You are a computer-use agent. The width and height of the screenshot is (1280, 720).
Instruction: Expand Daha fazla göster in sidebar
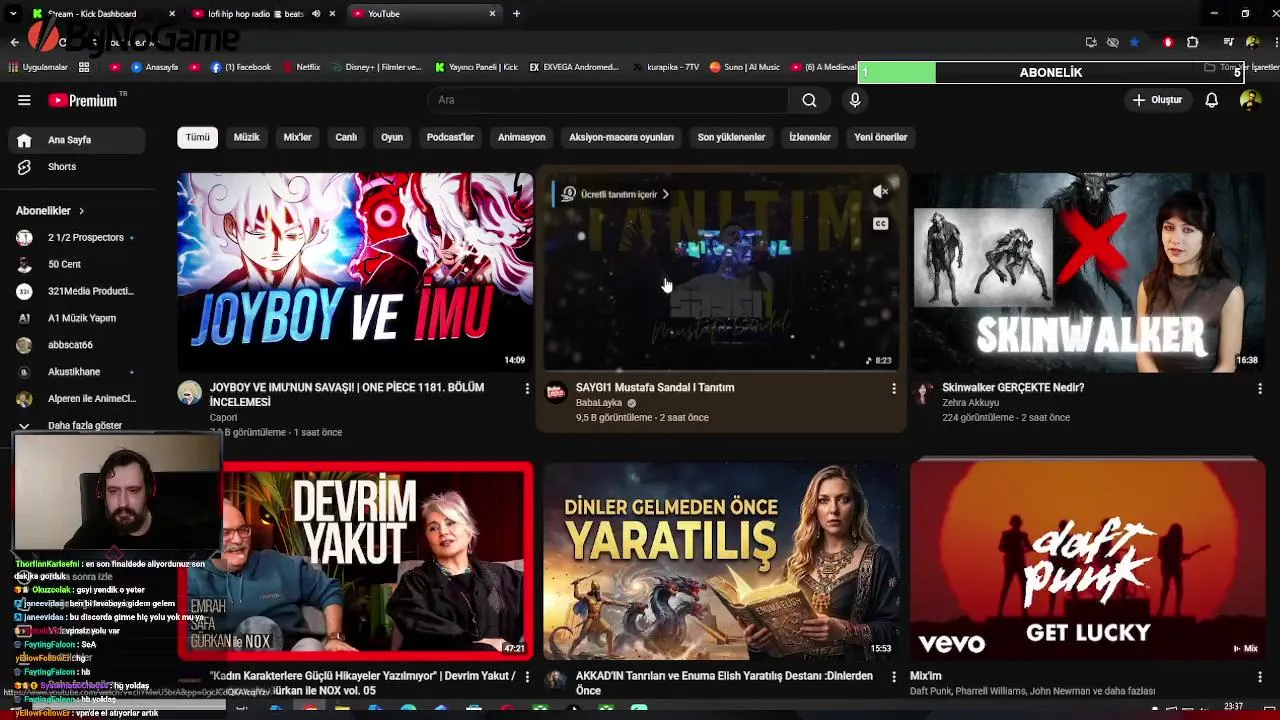point(78,425)
